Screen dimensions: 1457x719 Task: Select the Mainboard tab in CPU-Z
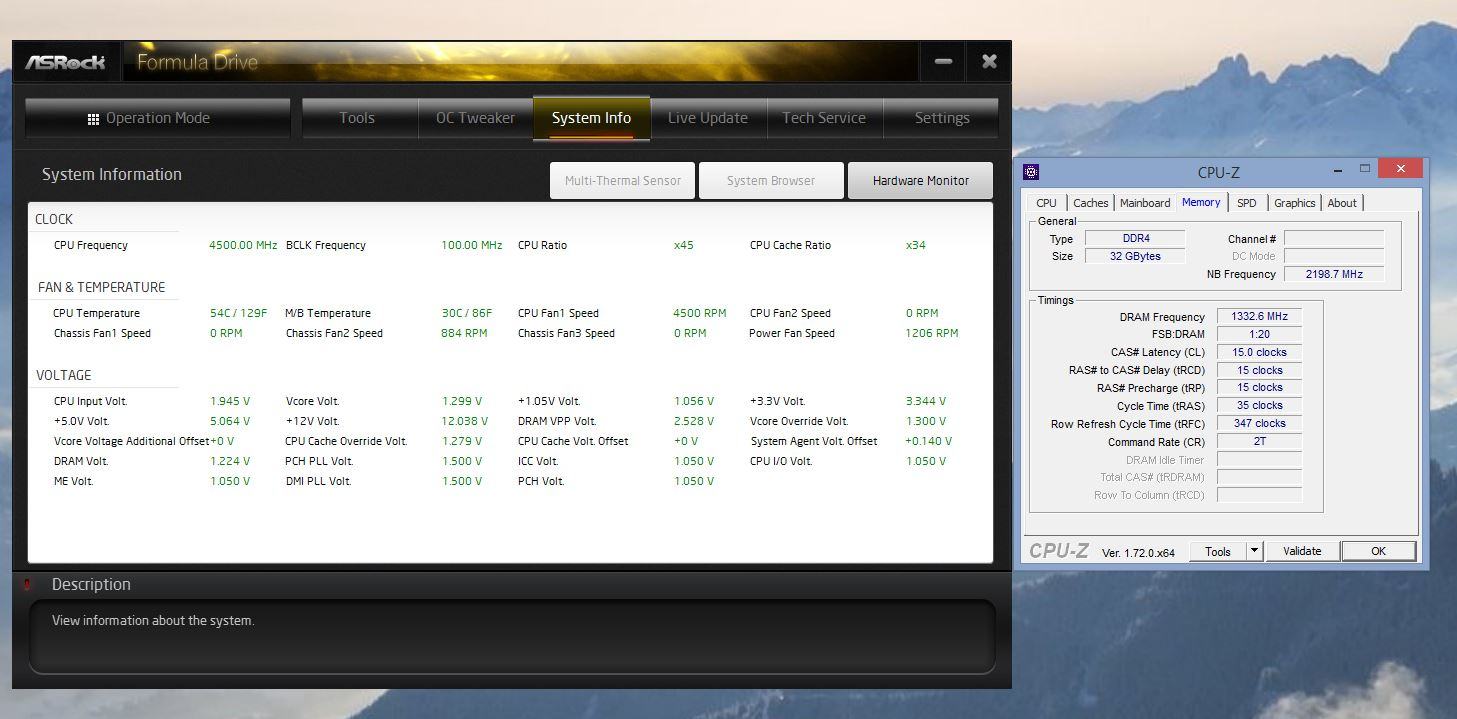[1145, 203]
